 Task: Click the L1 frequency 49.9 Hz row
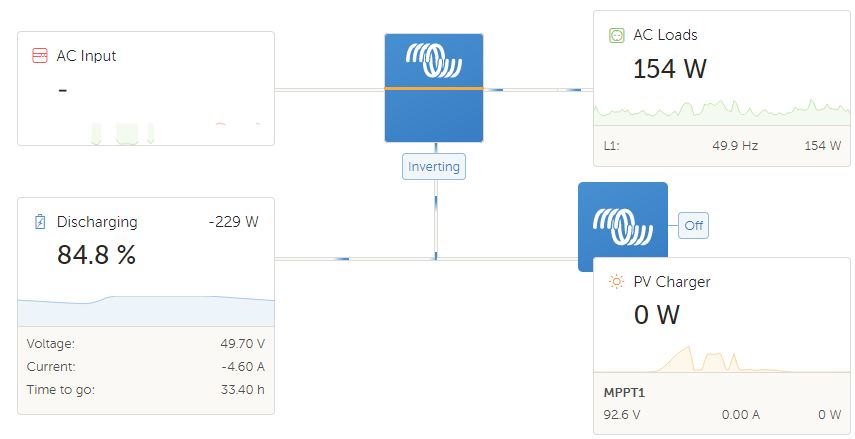click(721, 146)
